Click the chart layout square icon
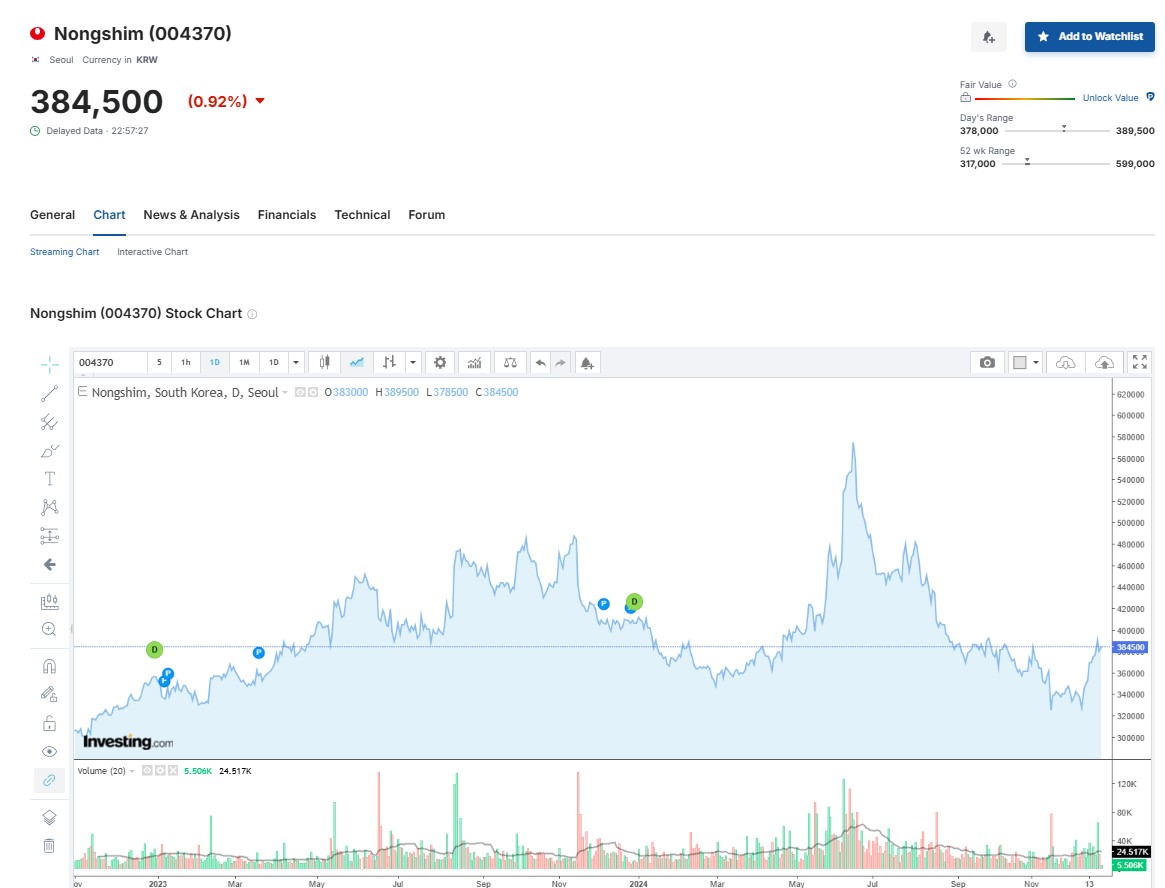 coord(1019,363)
